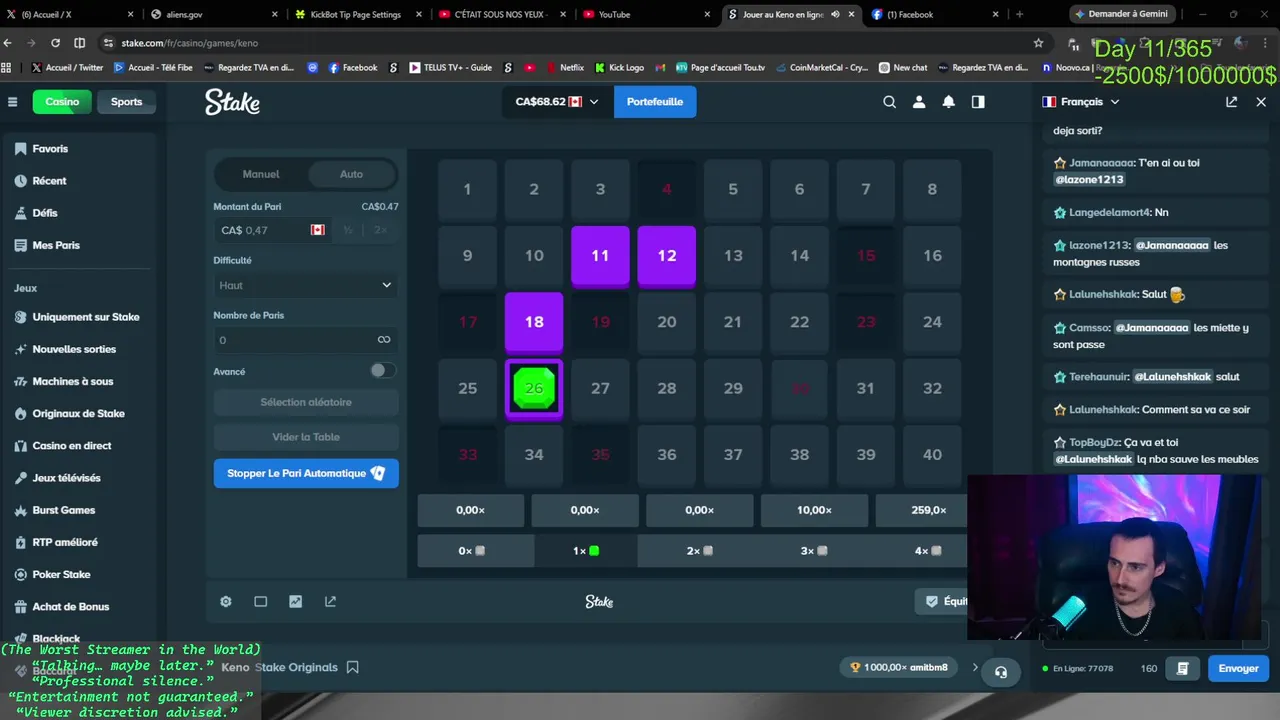
Task: Open Demander à Gemini button
Action: tap(1119, 14)
